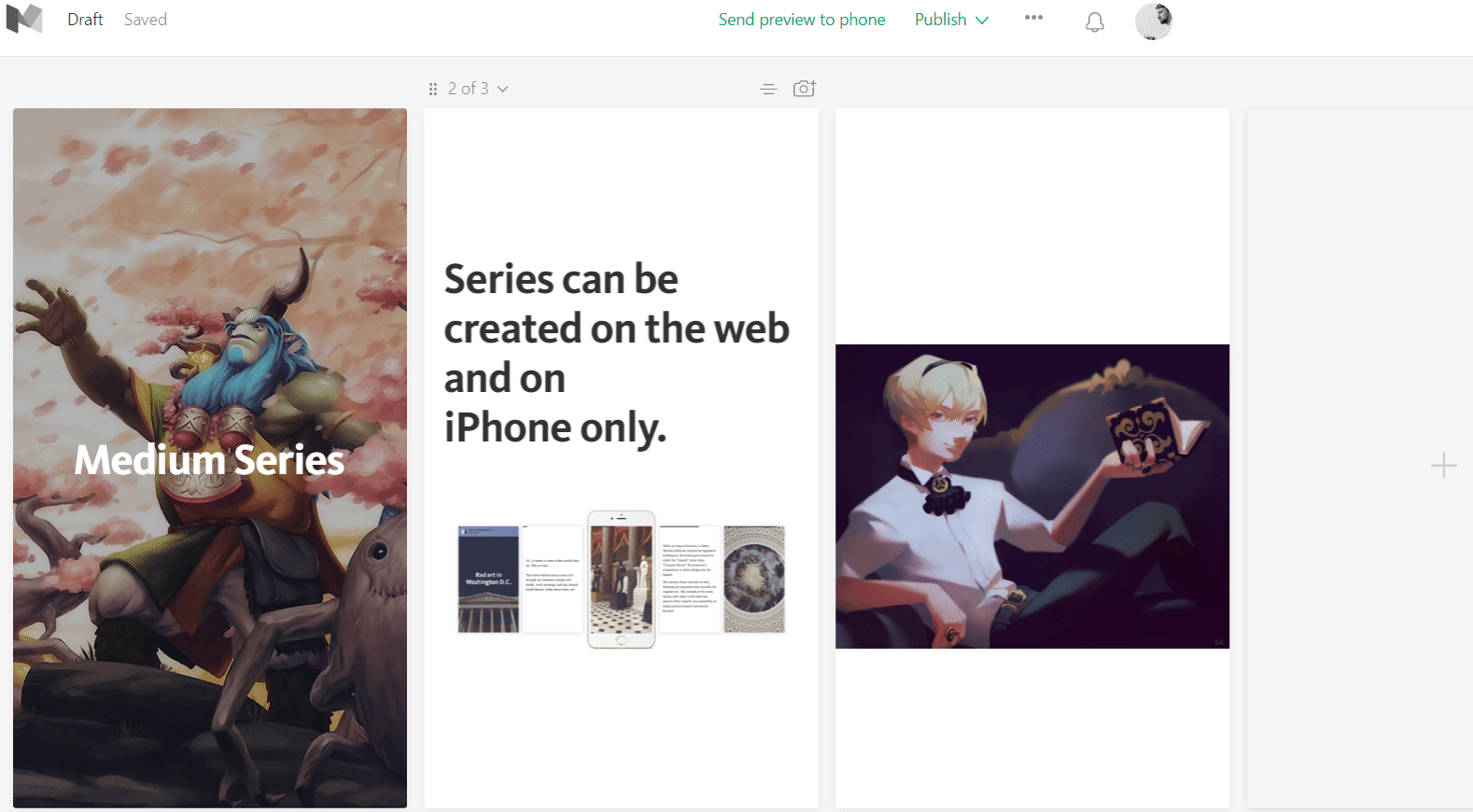Open the three-dot more options menu

coord(1033,18)
